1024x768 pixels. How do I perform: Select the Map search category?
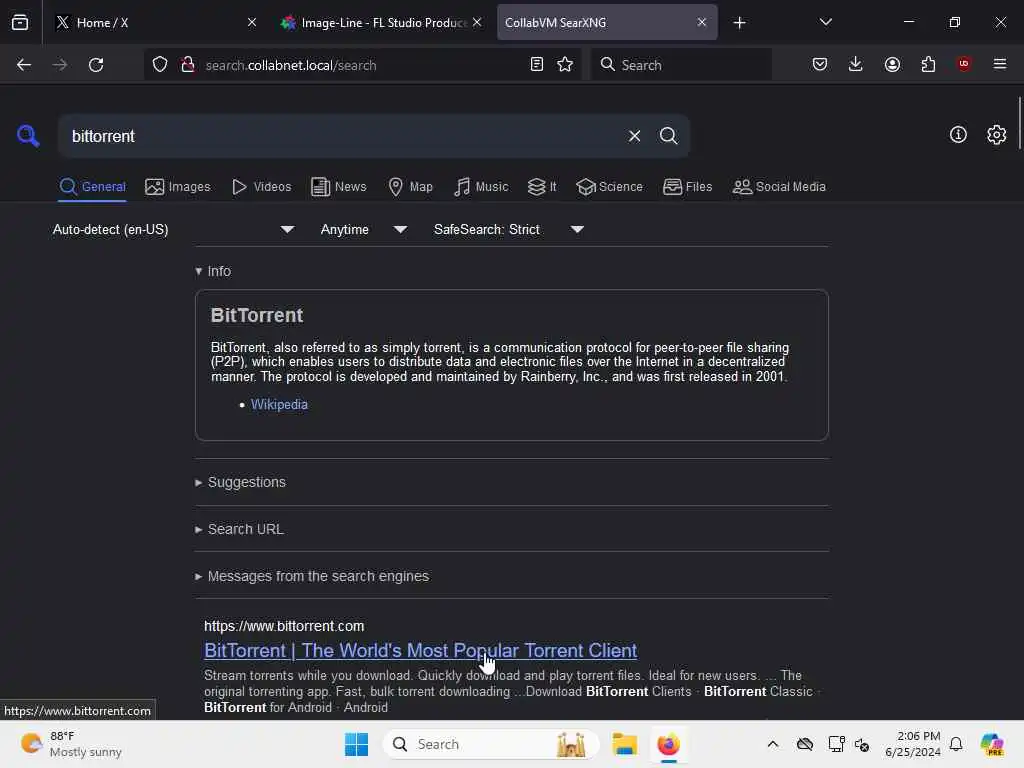point(410,187)
